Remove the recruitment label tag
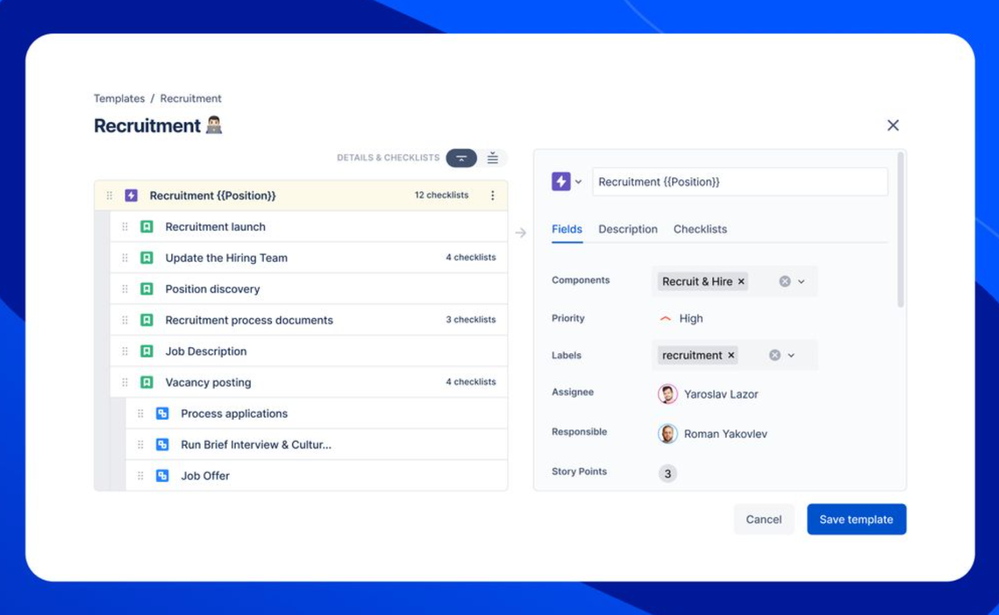This screenshot has height=615, width=999. (x=731, y=356)
